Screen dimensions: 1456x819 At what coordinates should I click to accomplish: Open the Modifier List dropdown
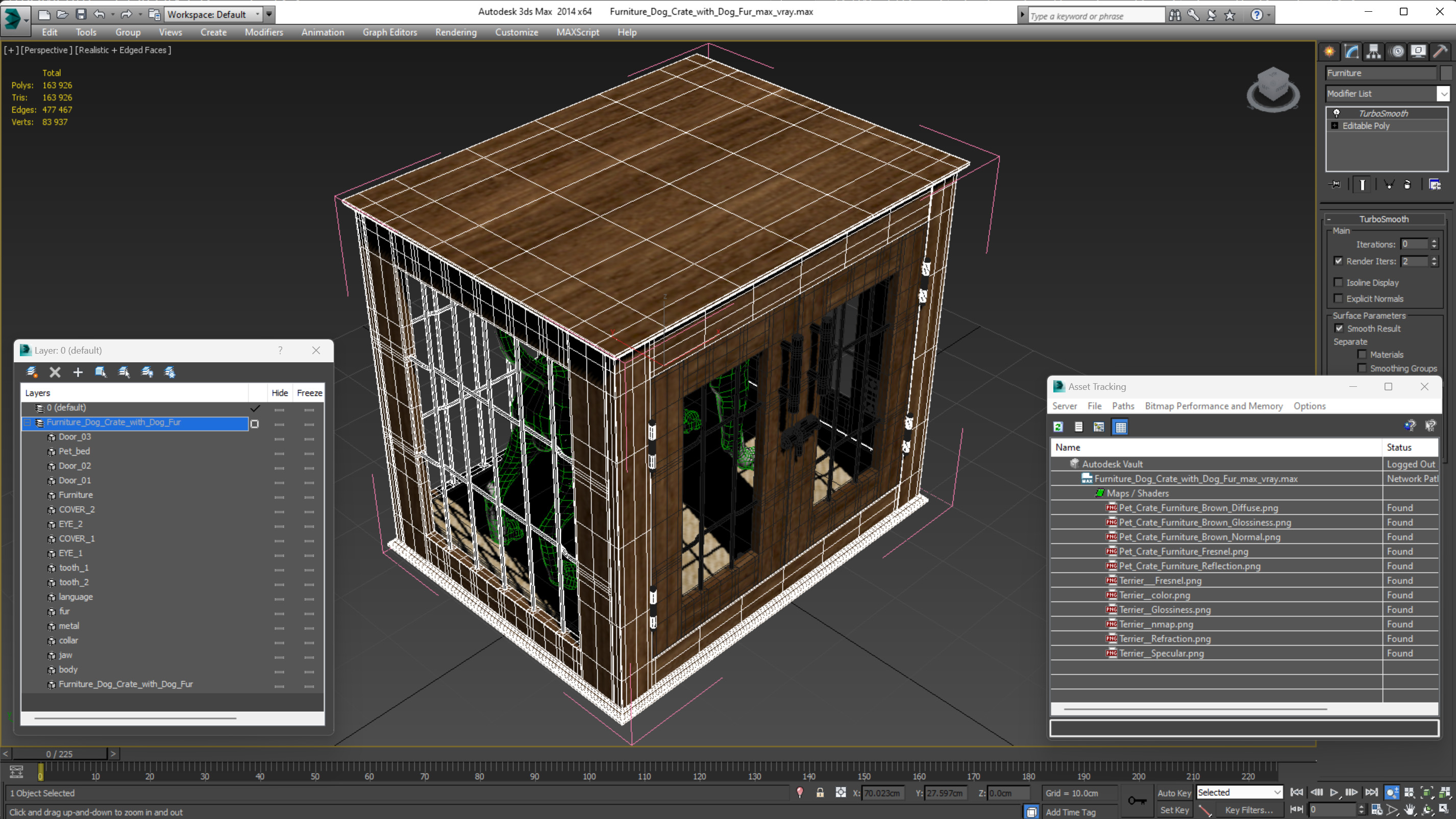pos(1443,93)
